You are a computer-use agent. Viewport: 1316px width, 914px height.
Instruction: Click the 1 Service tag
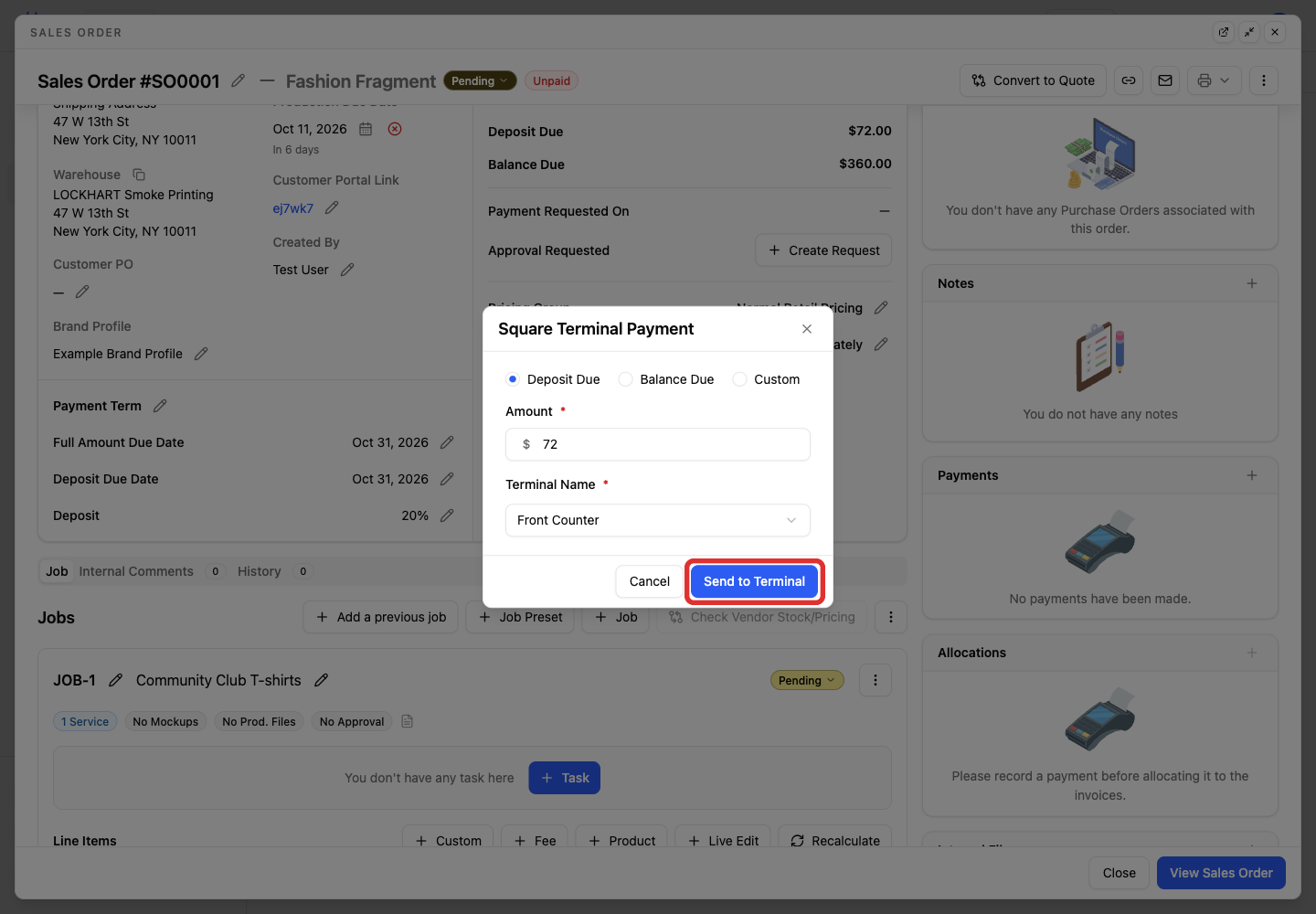[85, 722]
